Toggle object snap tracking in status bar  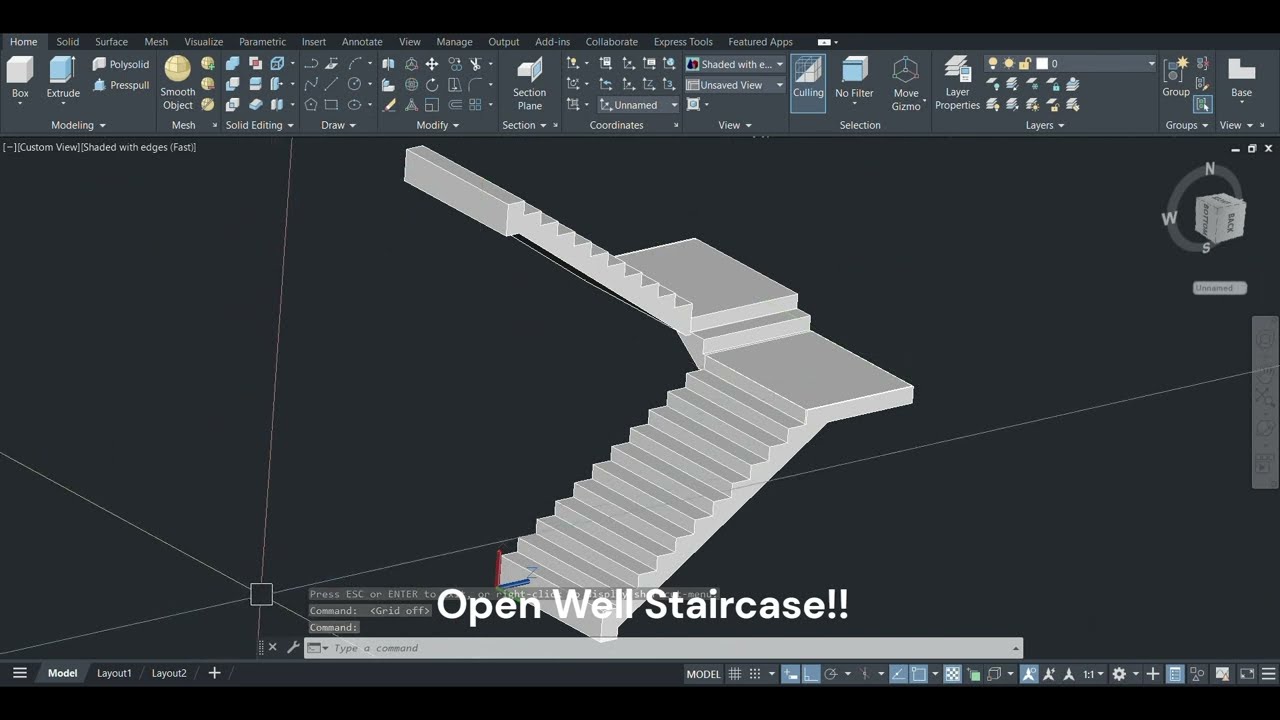pyautogui.click(x=900, y=674)
